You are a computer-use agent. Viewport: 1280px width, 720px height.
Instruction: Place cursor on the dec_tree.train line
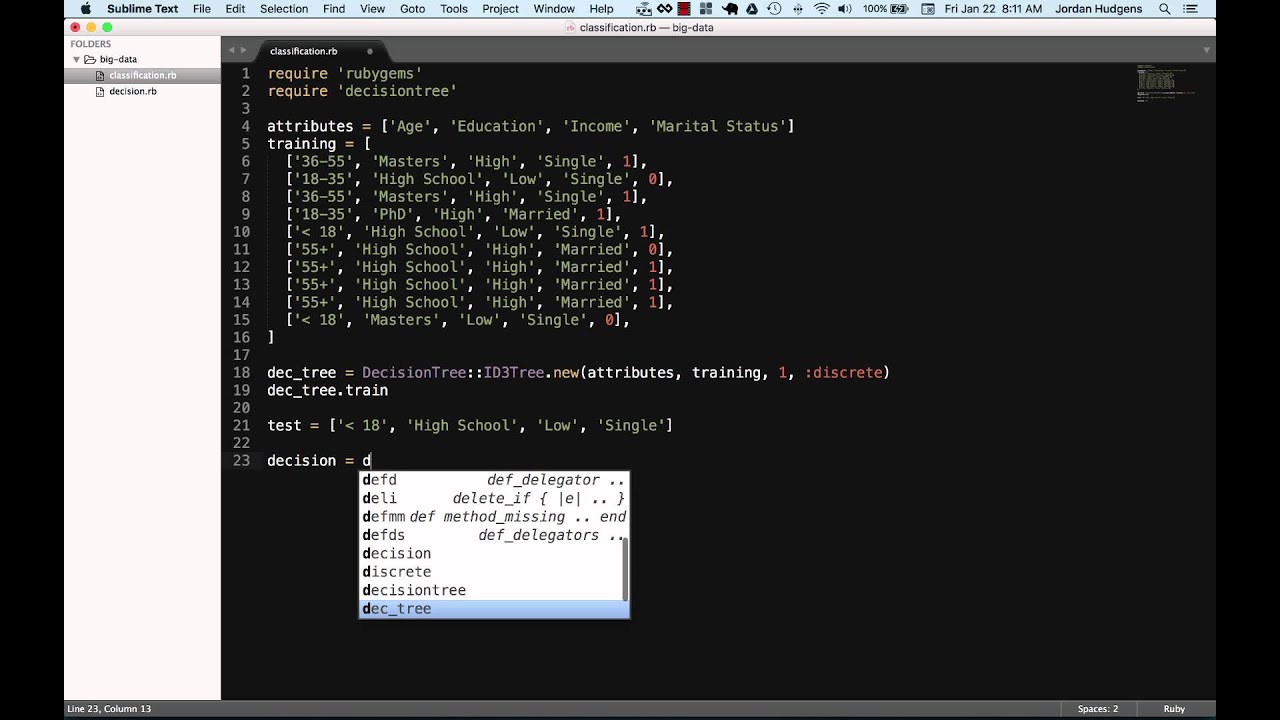[x=327, y=390]
